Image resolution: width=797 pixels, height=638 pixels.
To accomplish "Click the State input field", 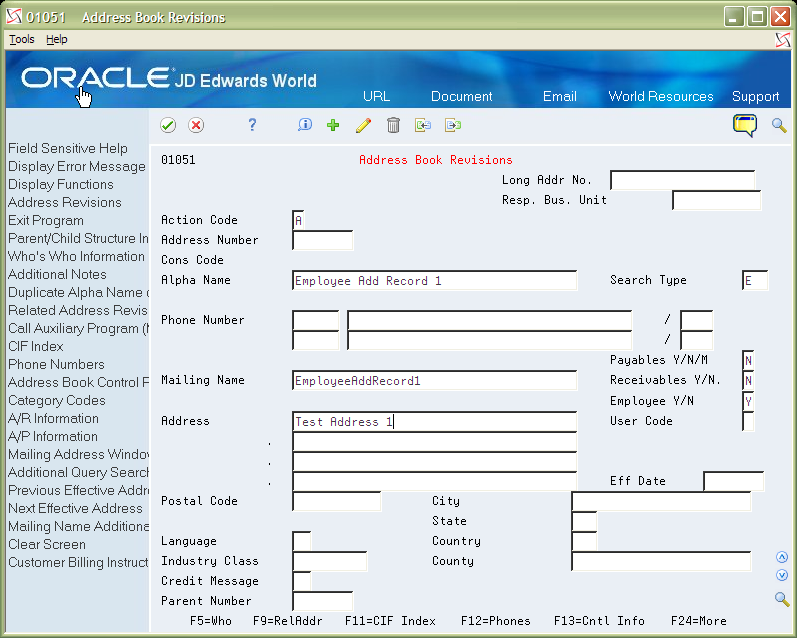I will point(584,521).
